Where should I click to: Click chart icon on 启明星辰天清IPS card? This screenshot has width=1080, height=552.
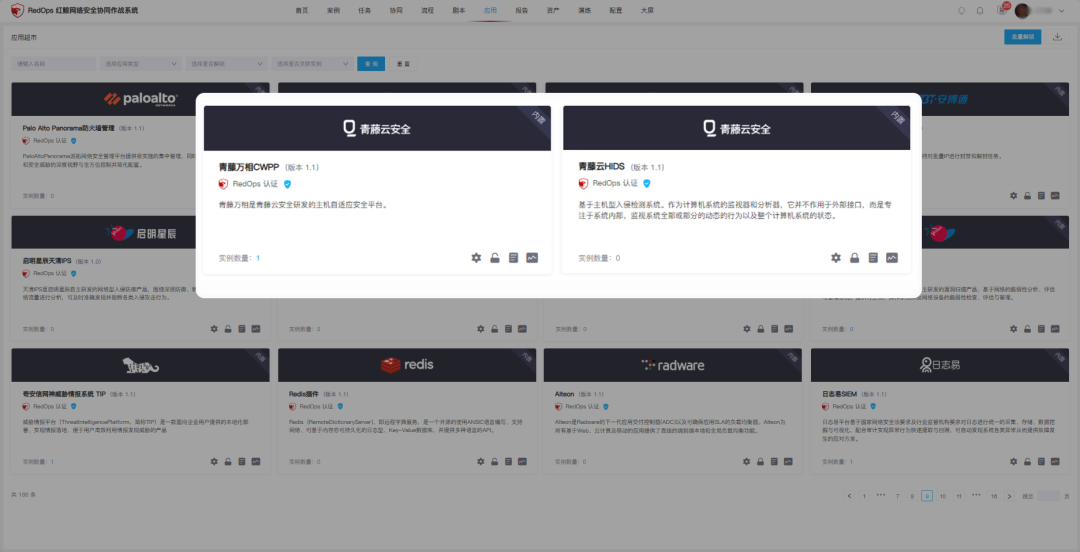[x=256, y=329]
